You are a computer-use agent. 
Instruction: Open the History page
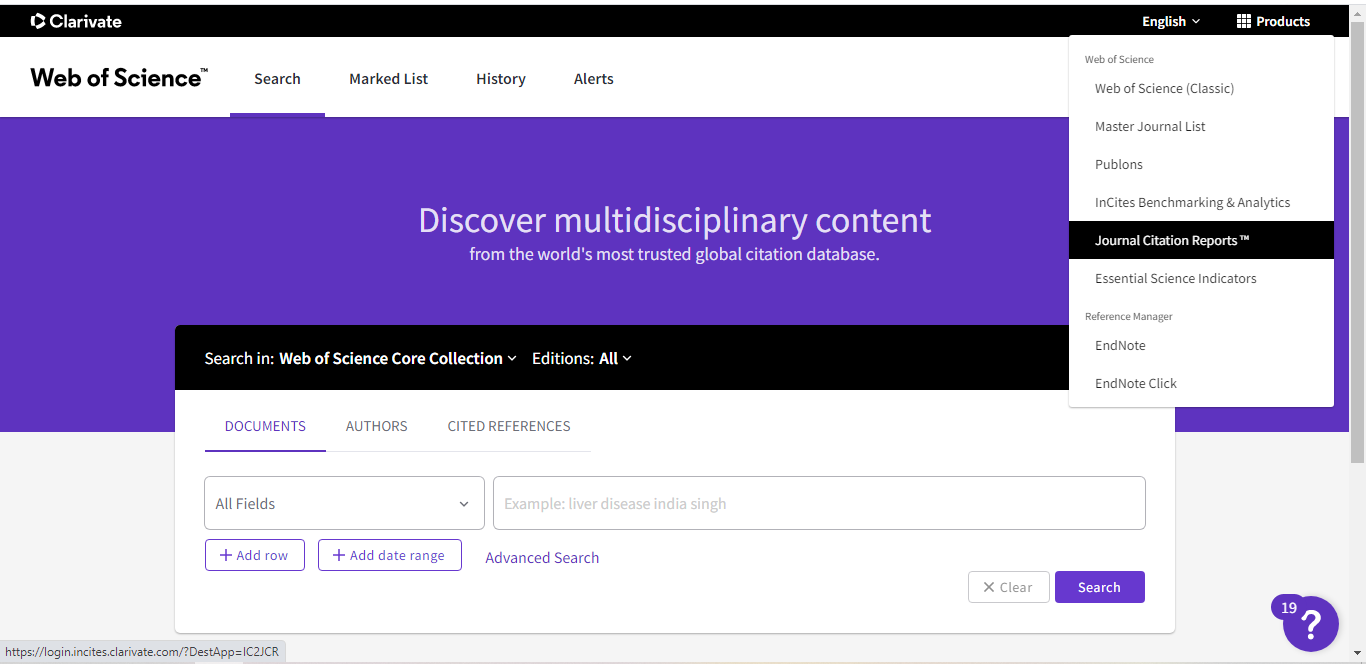click(x=500, y=78)
